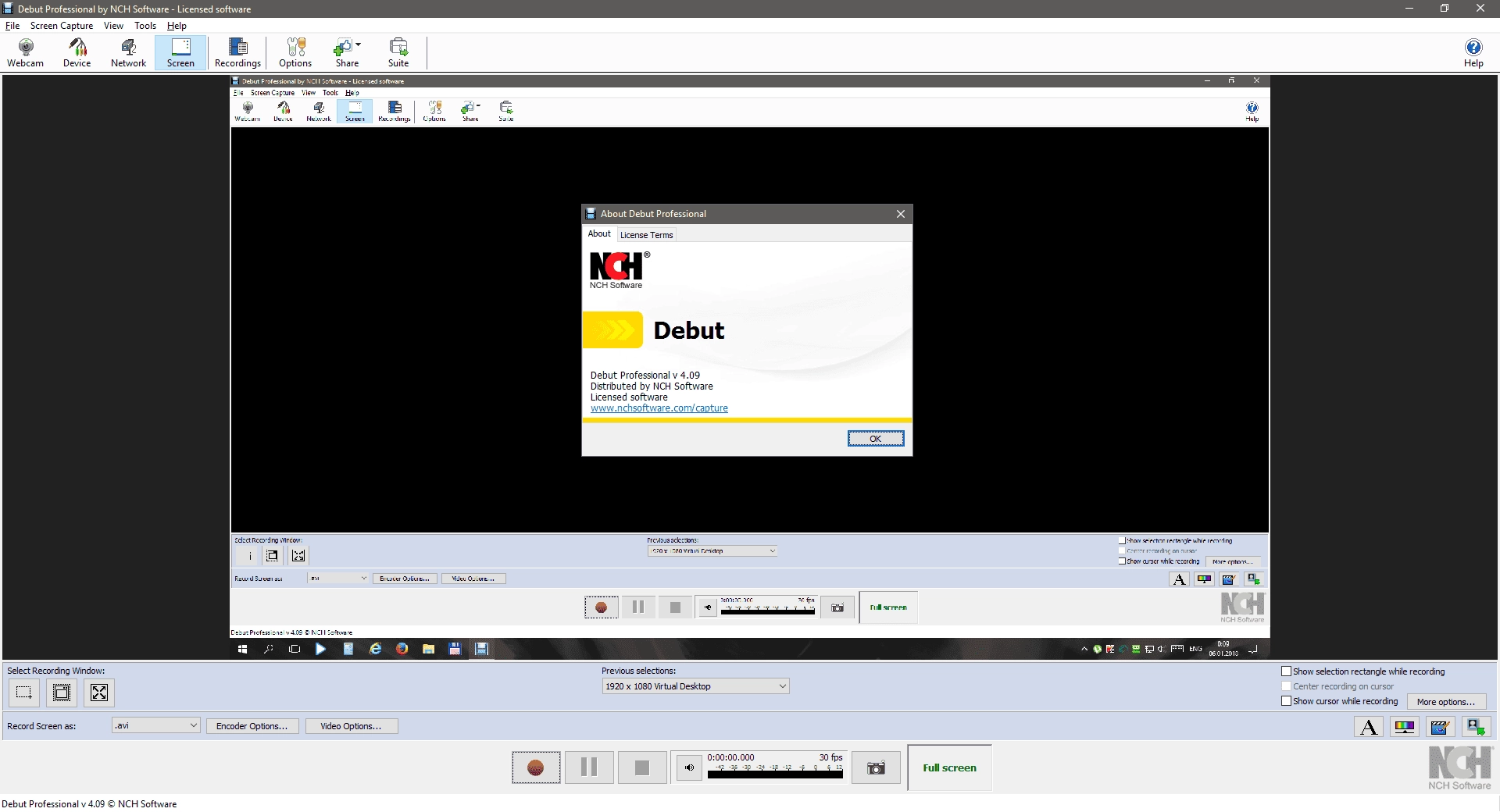Click the speaker audio icon beside level meter
Image resolution: width=1500 pixels, height=812 pixels.
[x=689, y=768]
